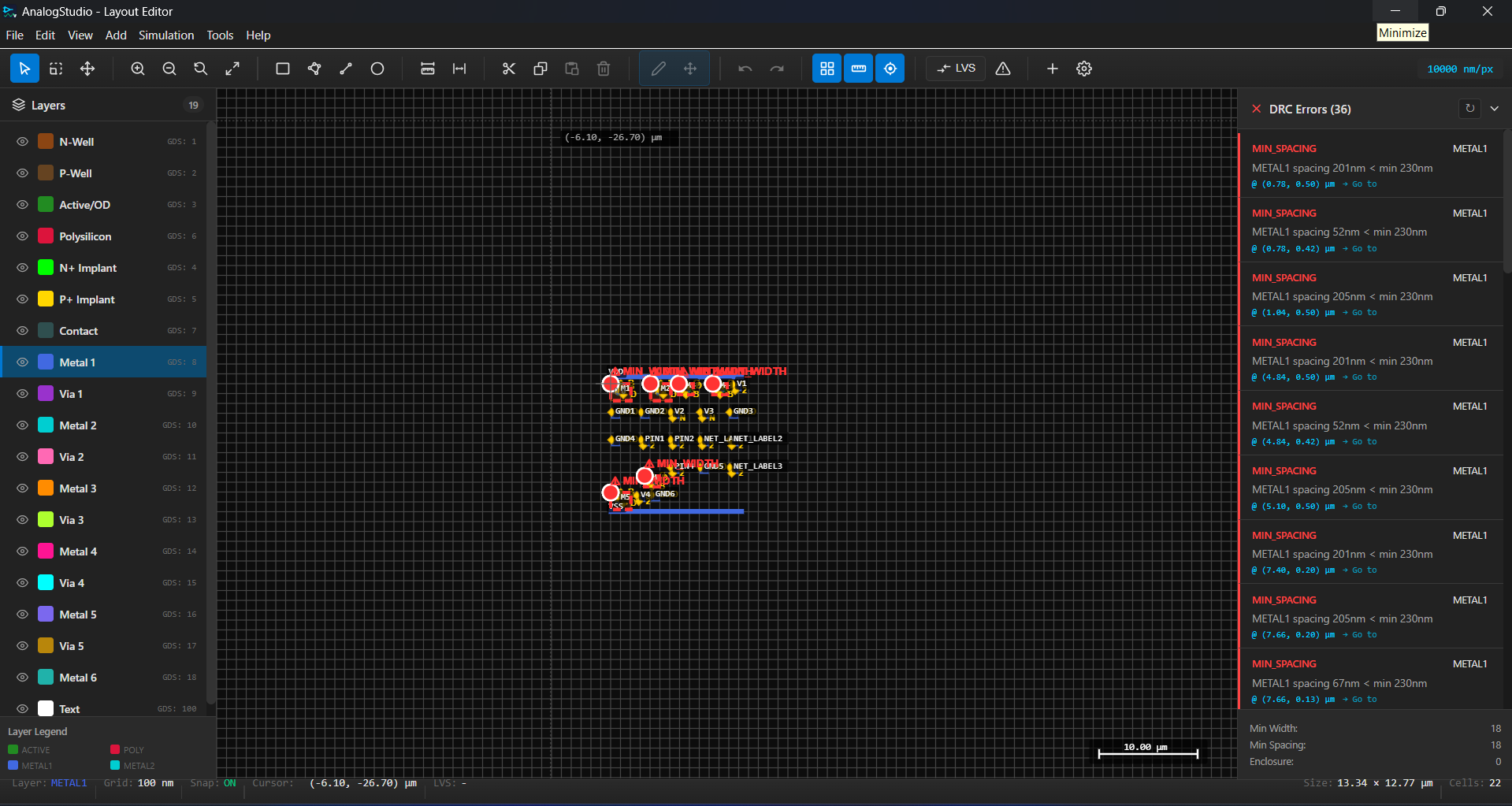Hide the Via 1 layer
The height and width of the screenshot is (806, 1512).
click(x=22, y=394)
